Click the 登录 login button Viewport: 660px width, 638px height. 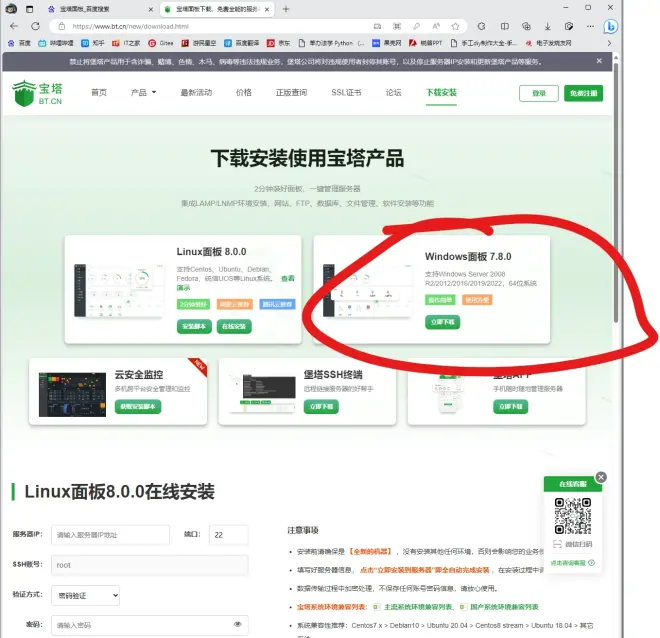coord(539,93)
